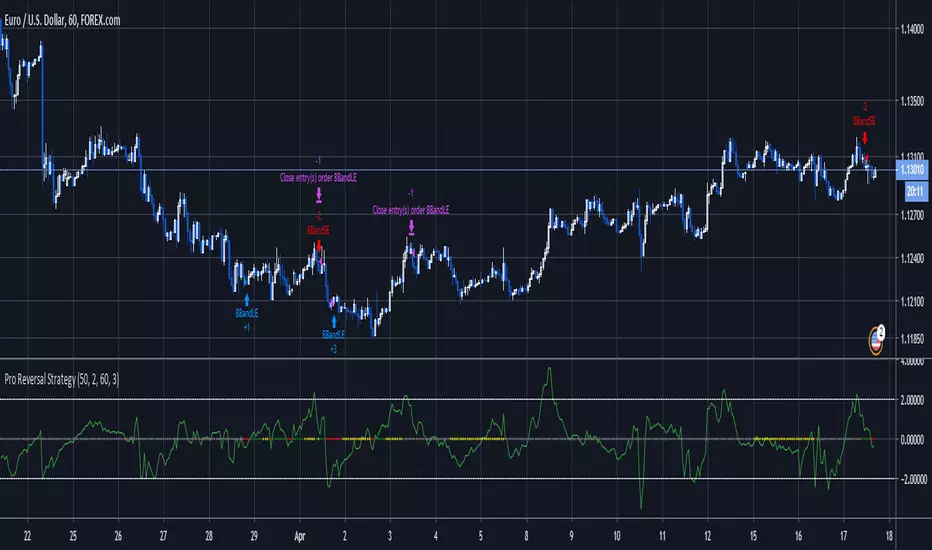
Task: Click the 0.00000 indicator scale label
Action: pos(912,439)
